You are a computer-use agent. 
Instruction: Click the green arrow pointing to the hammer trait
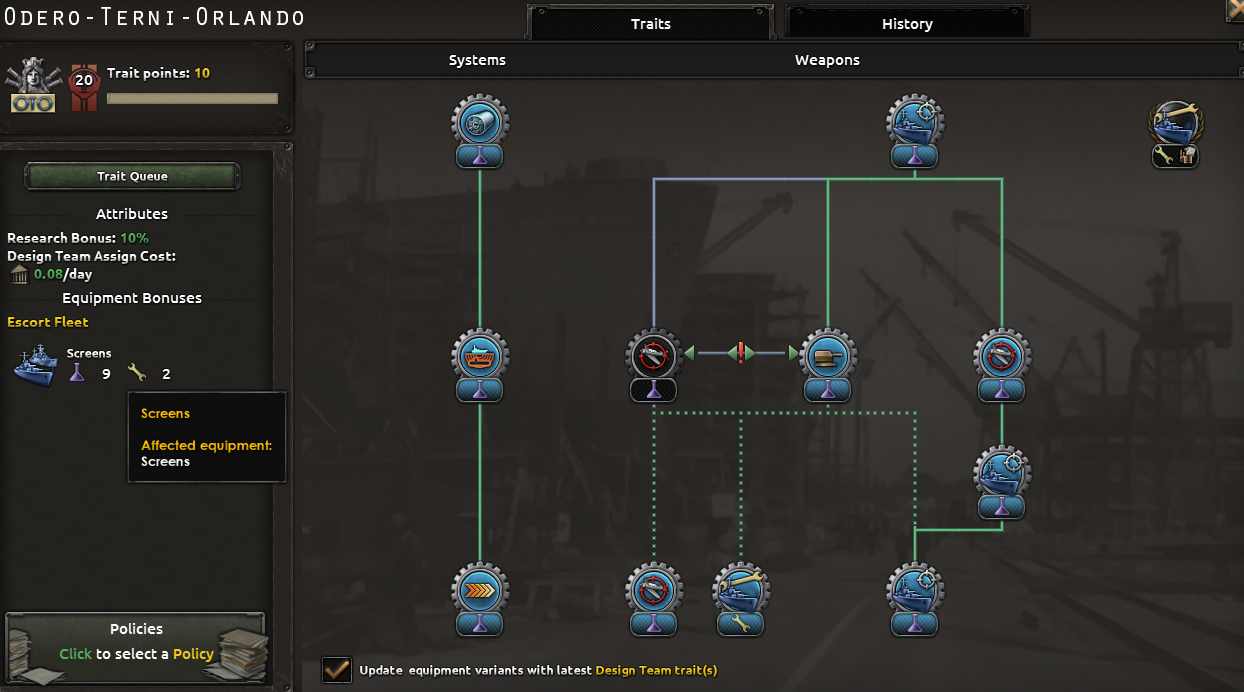tap(791, 352)
